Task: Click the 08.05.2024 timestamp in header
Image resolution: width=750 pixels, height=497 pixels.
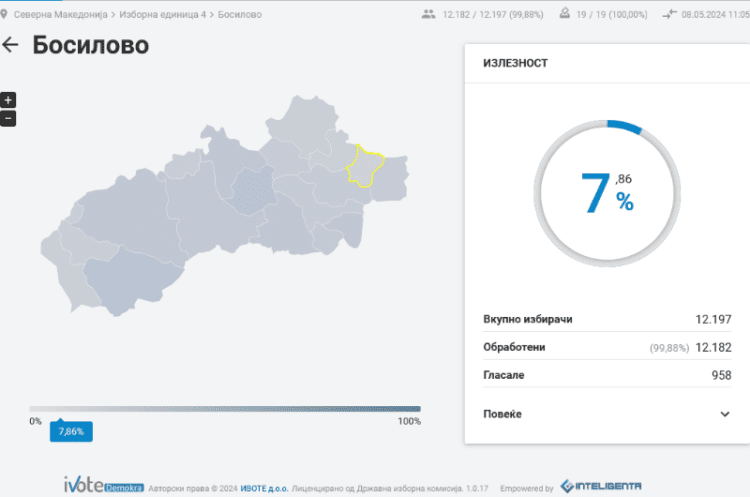Action: coord(715,14)
